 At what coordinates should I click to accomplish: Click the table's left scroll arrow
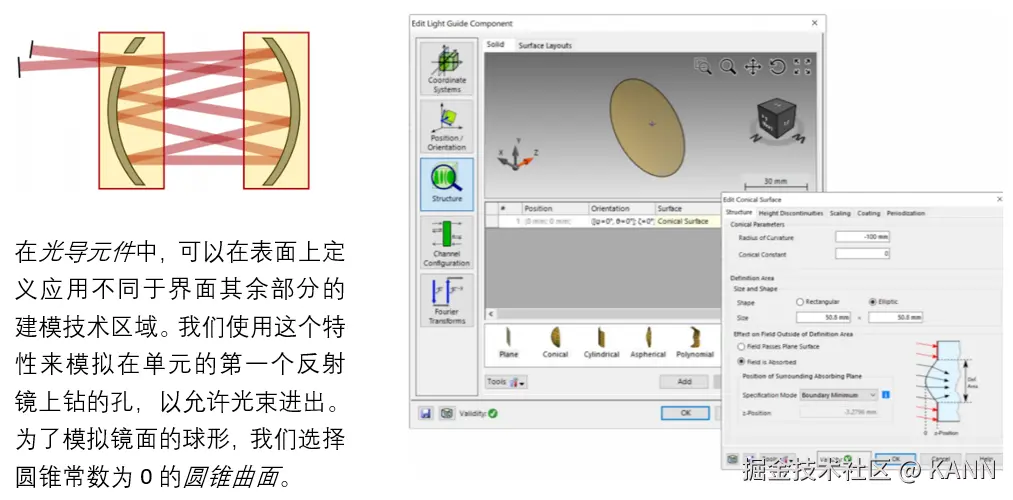tap(490, 314)
